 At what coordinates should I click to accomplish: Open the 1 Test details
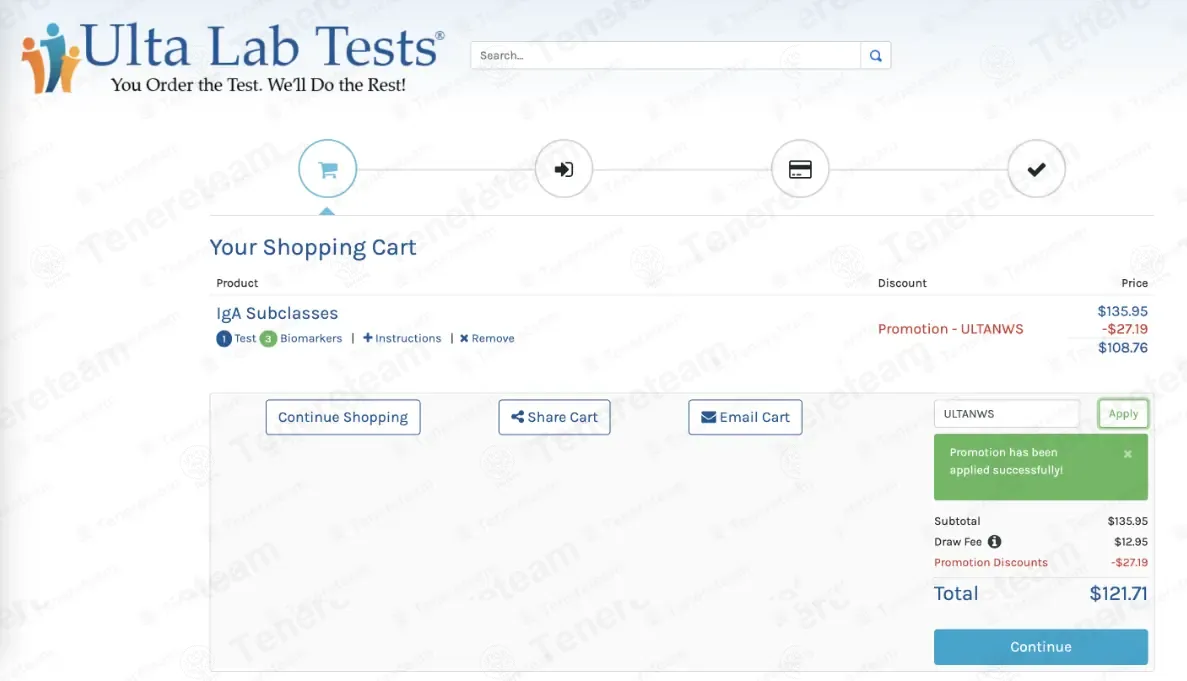click(237, 339)
